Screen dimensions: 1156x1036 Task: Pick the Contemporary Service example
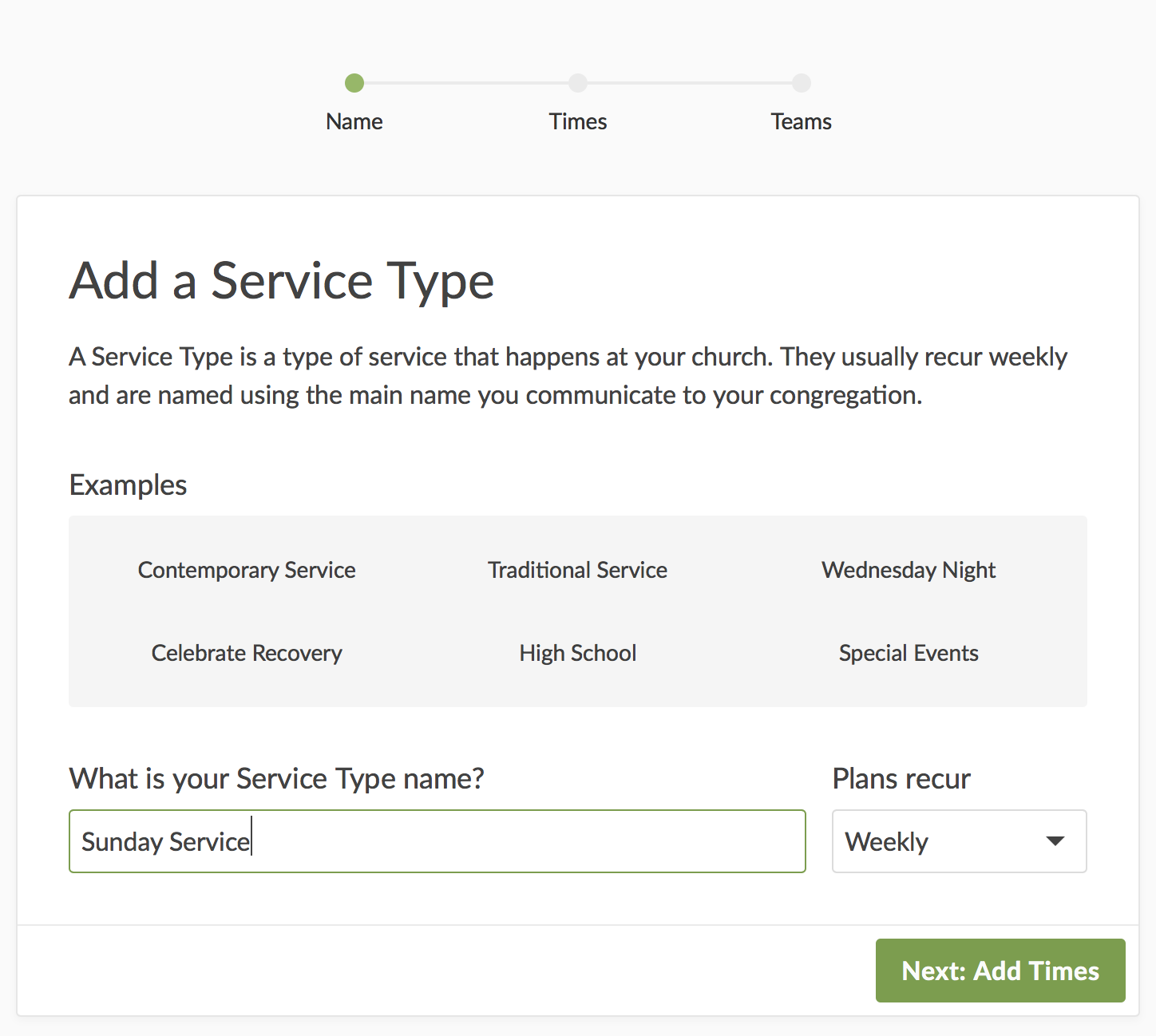[247, 570]
